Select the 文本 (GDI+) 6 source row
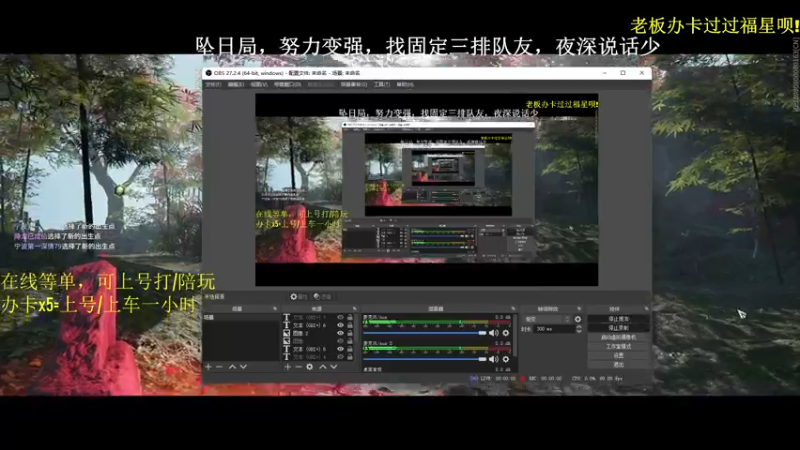 [318, 325]
